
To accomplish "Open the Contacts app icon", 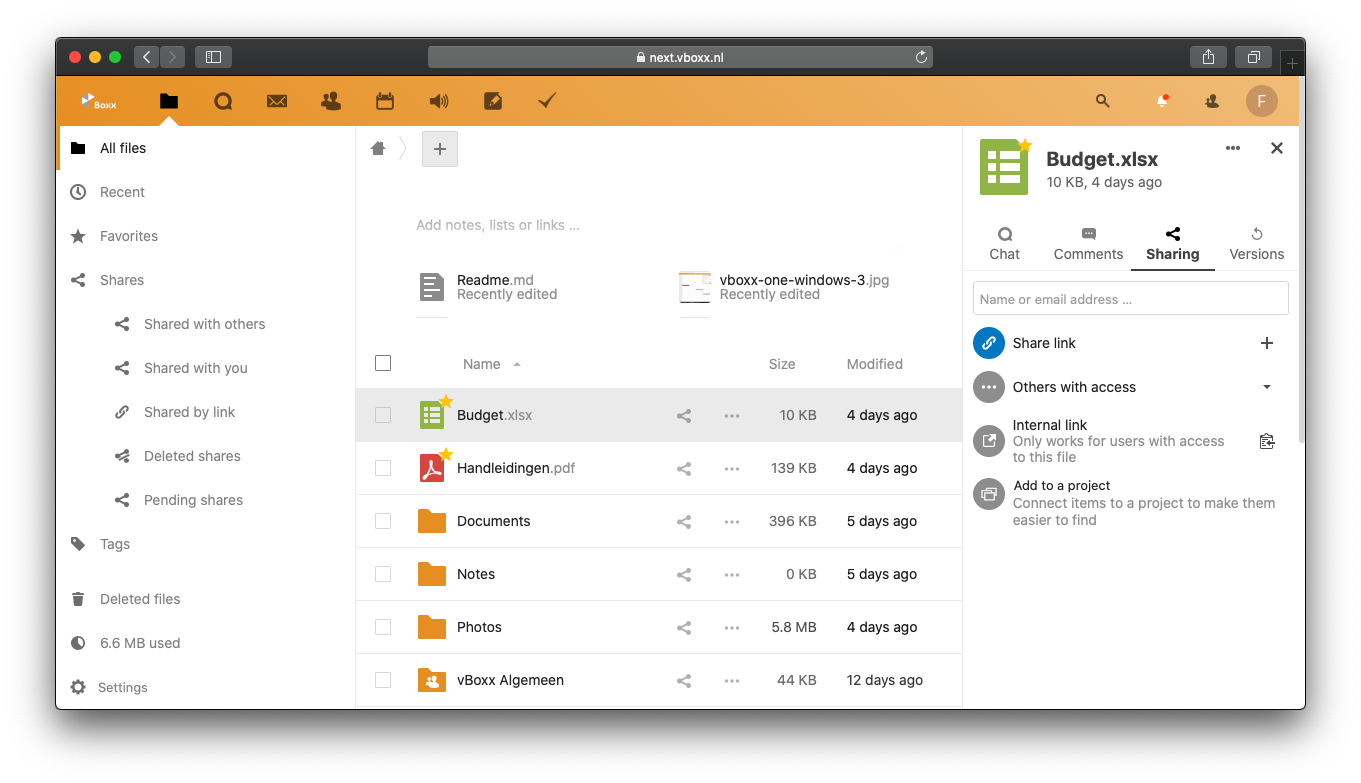I will point(331,101).
